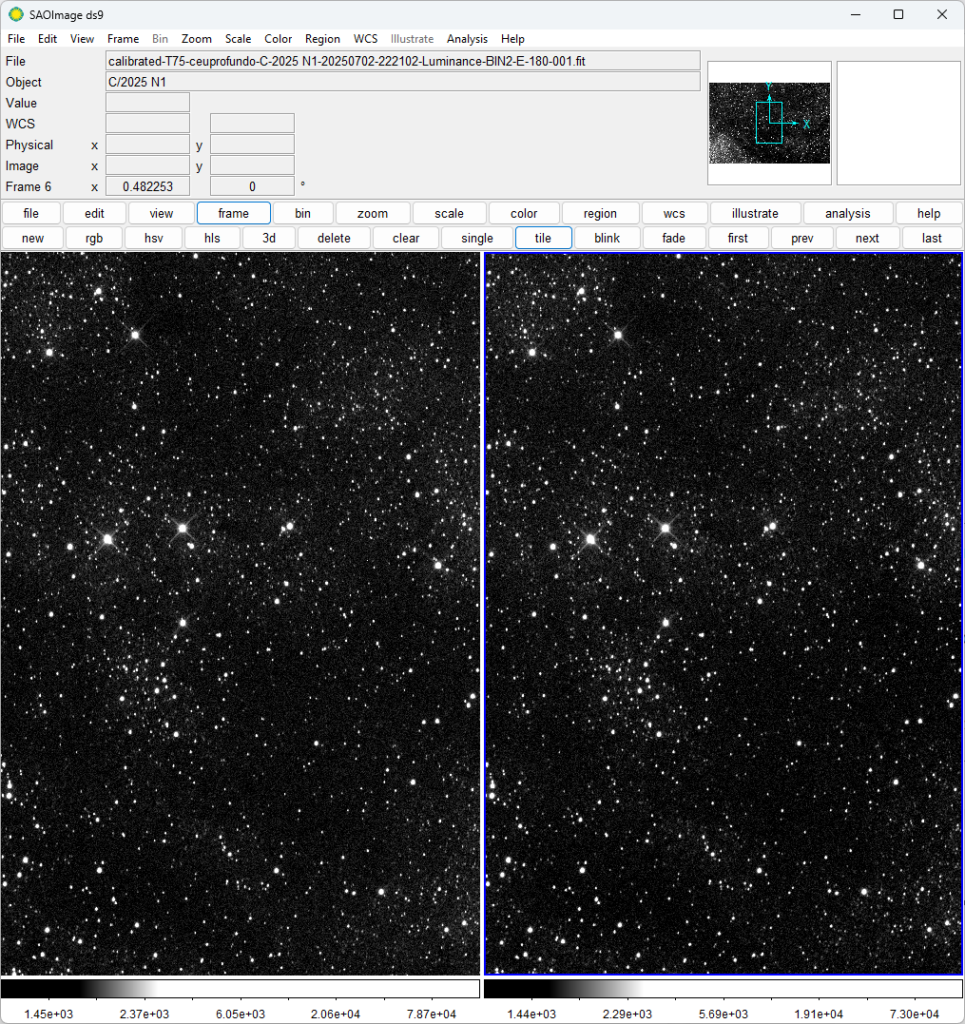
Task: Create a 3d frame
Action: 269,238
